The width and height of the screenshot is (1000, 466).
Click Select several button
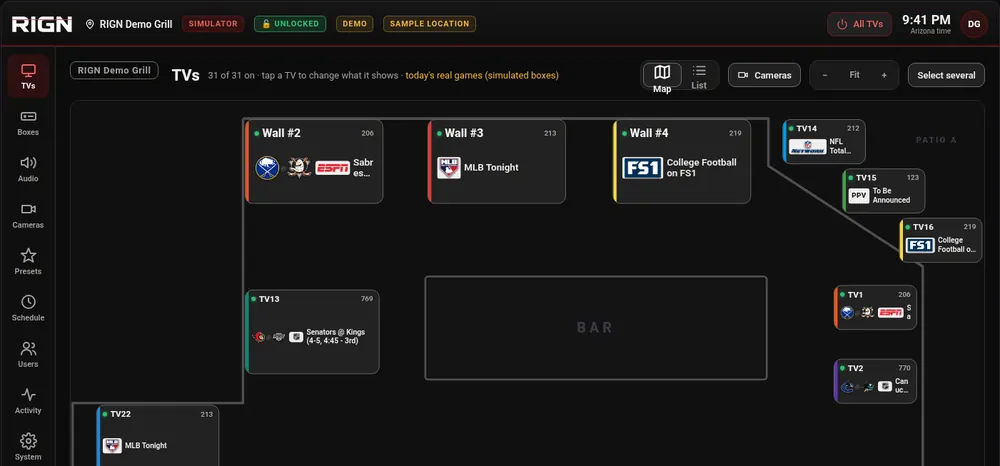tap(946, 75)
